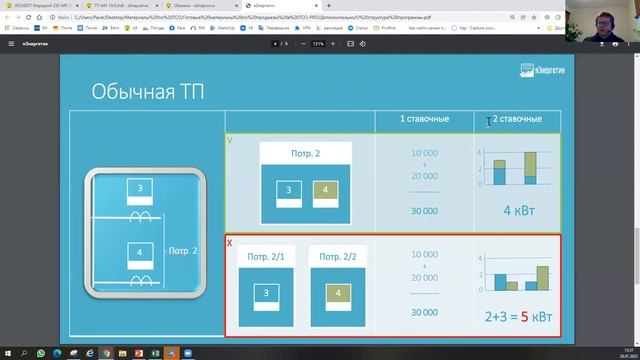This screenshot has height=360, width=640.
Task: Open the PDF viewer more actions menu
Action: pos(629,44)
